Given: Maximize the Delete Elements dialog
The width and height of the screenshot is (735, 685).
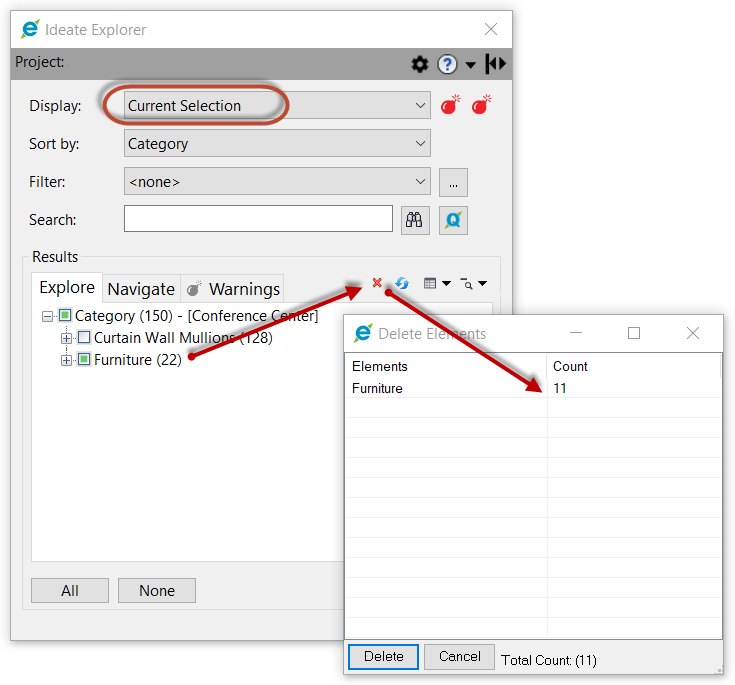Looking at the screenshot, I should click(634, 333).
